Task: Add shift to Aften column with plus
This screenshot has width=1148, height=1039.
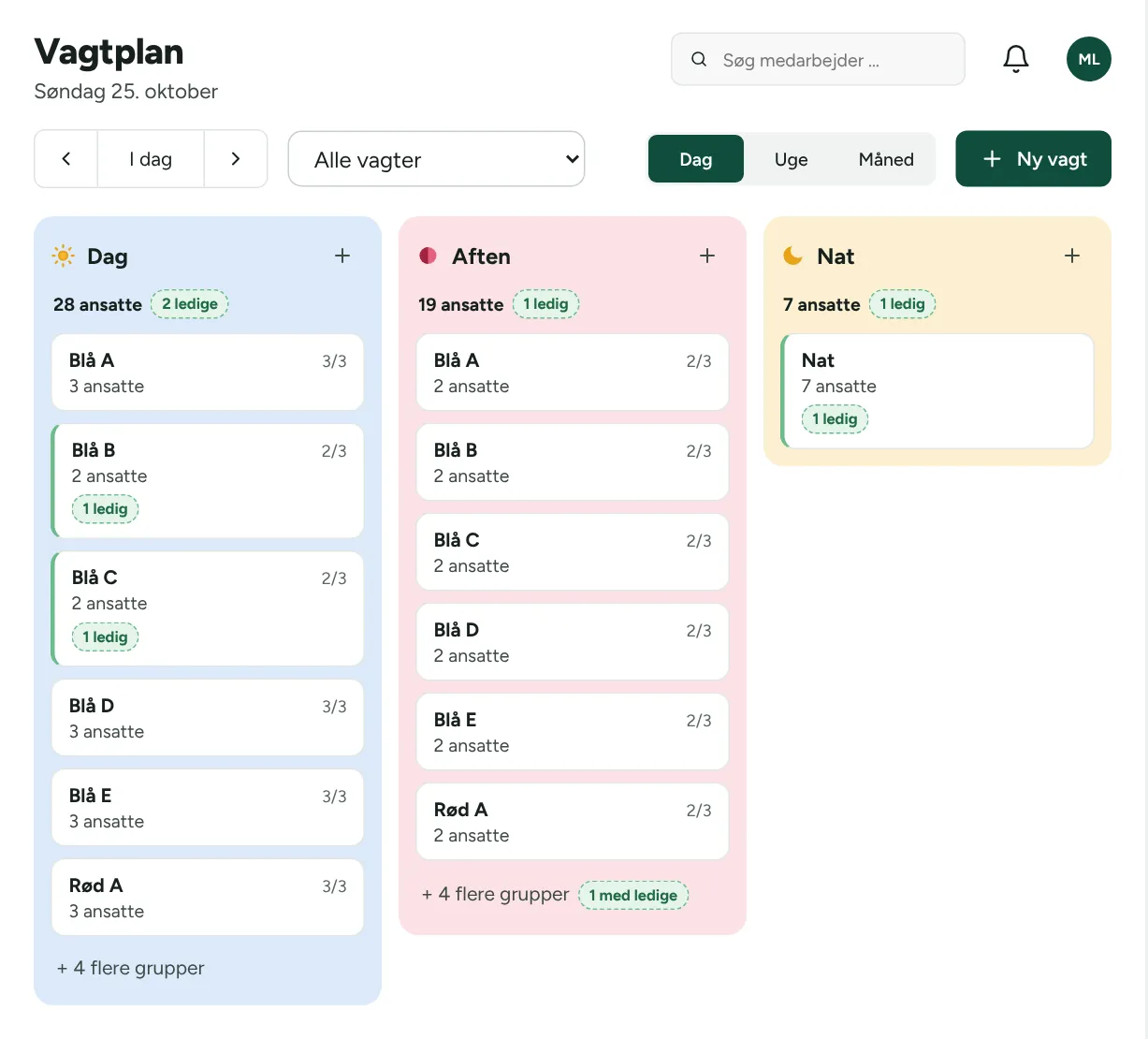Action: [x=707, y=256]
